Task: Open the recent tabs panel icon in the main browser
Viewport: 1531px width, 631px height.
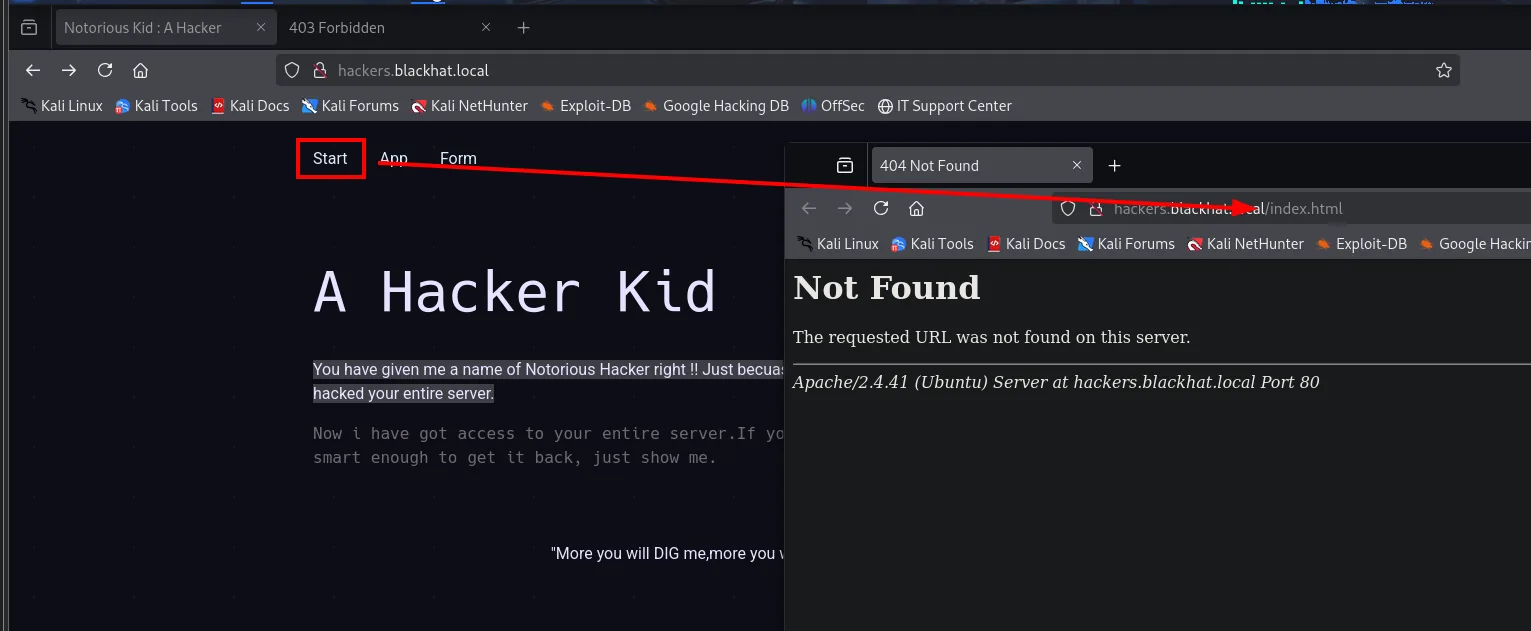Action: (x=29, y=28)
